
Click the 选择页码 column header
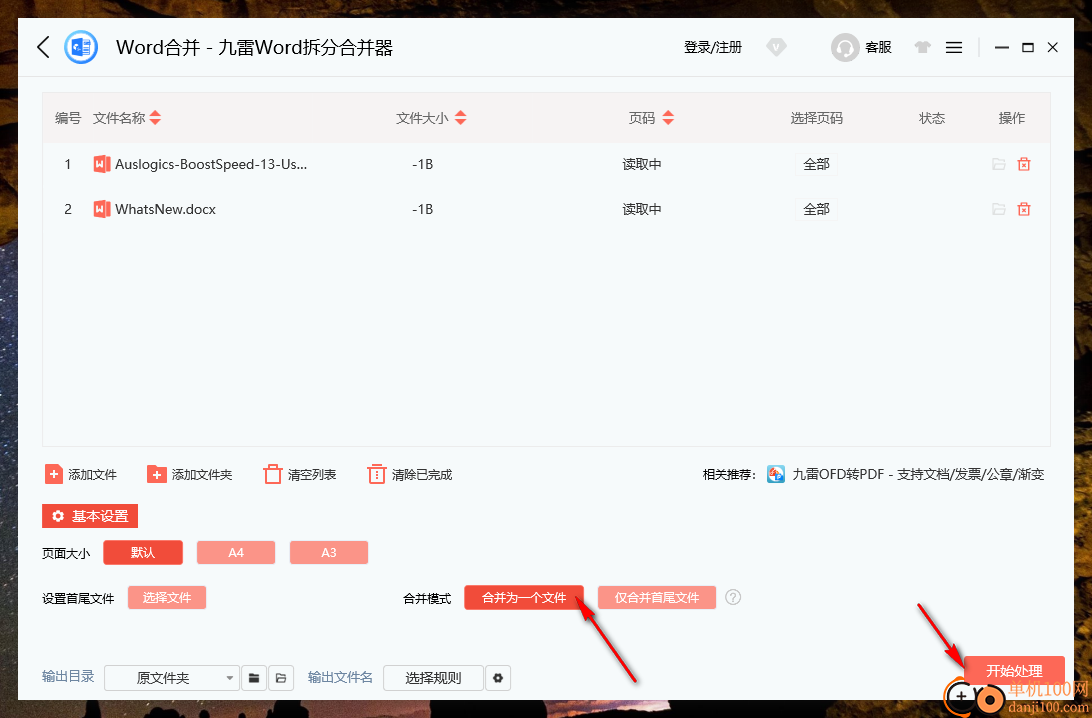(816, 118)
